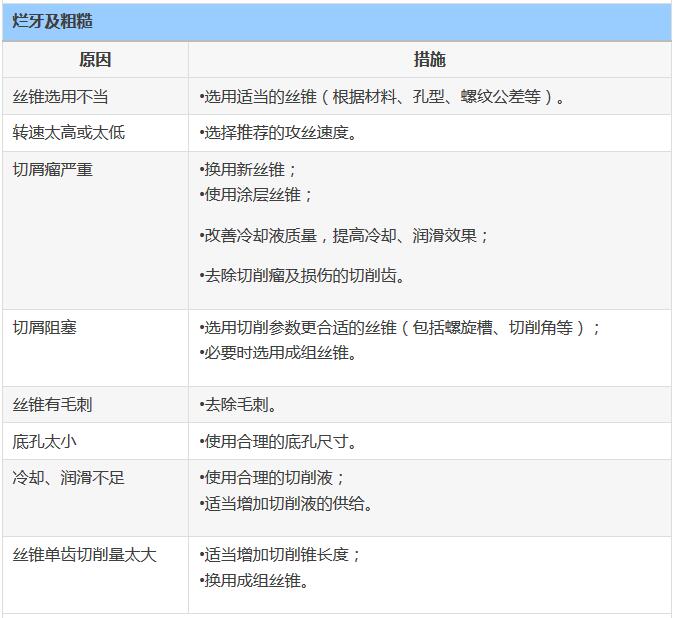Click the bullet text 使用涂层丝锥
677x618 pixels.
[x=256, y=195]
